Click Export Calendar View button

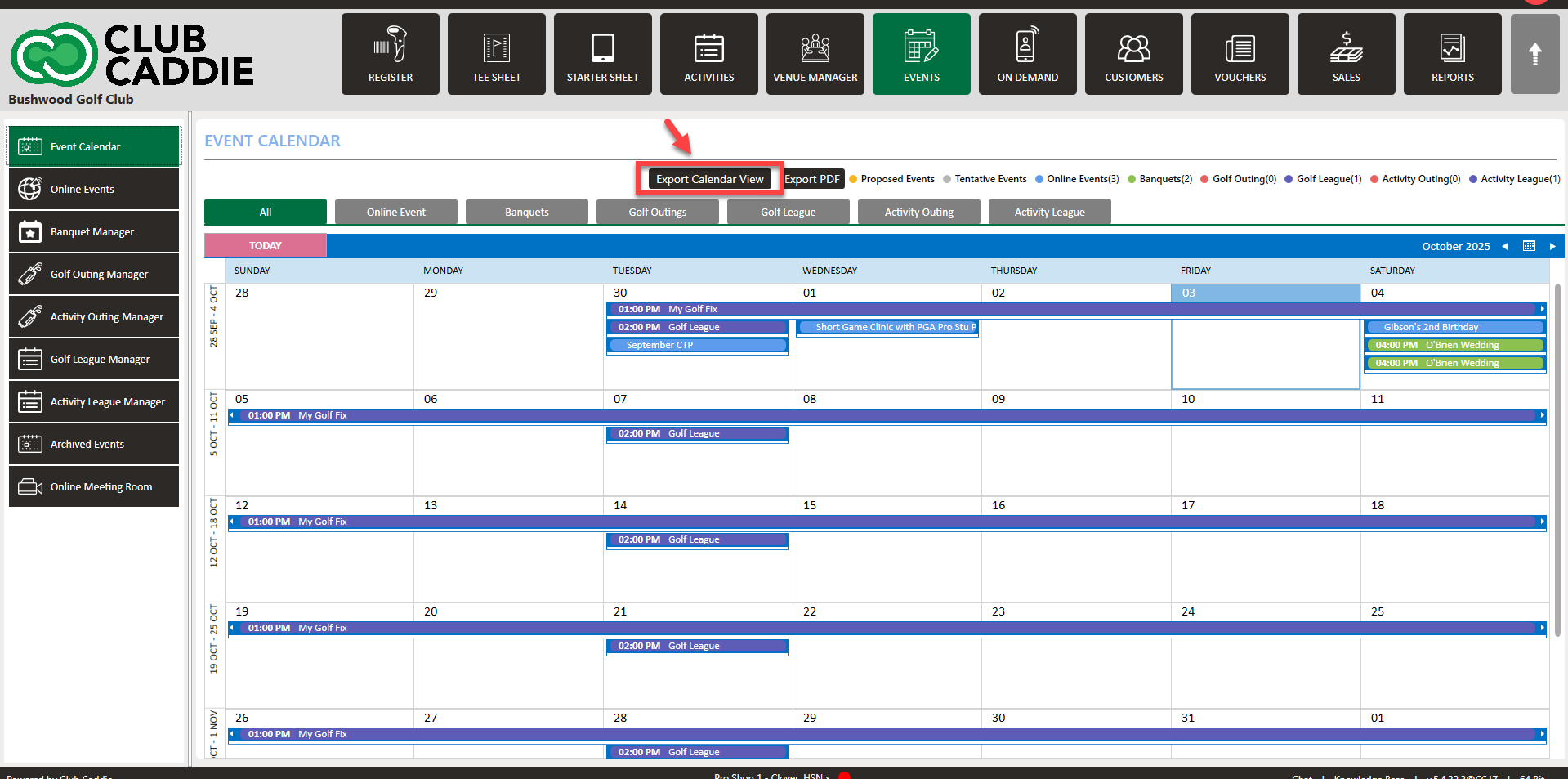click(x=709, y=179)
